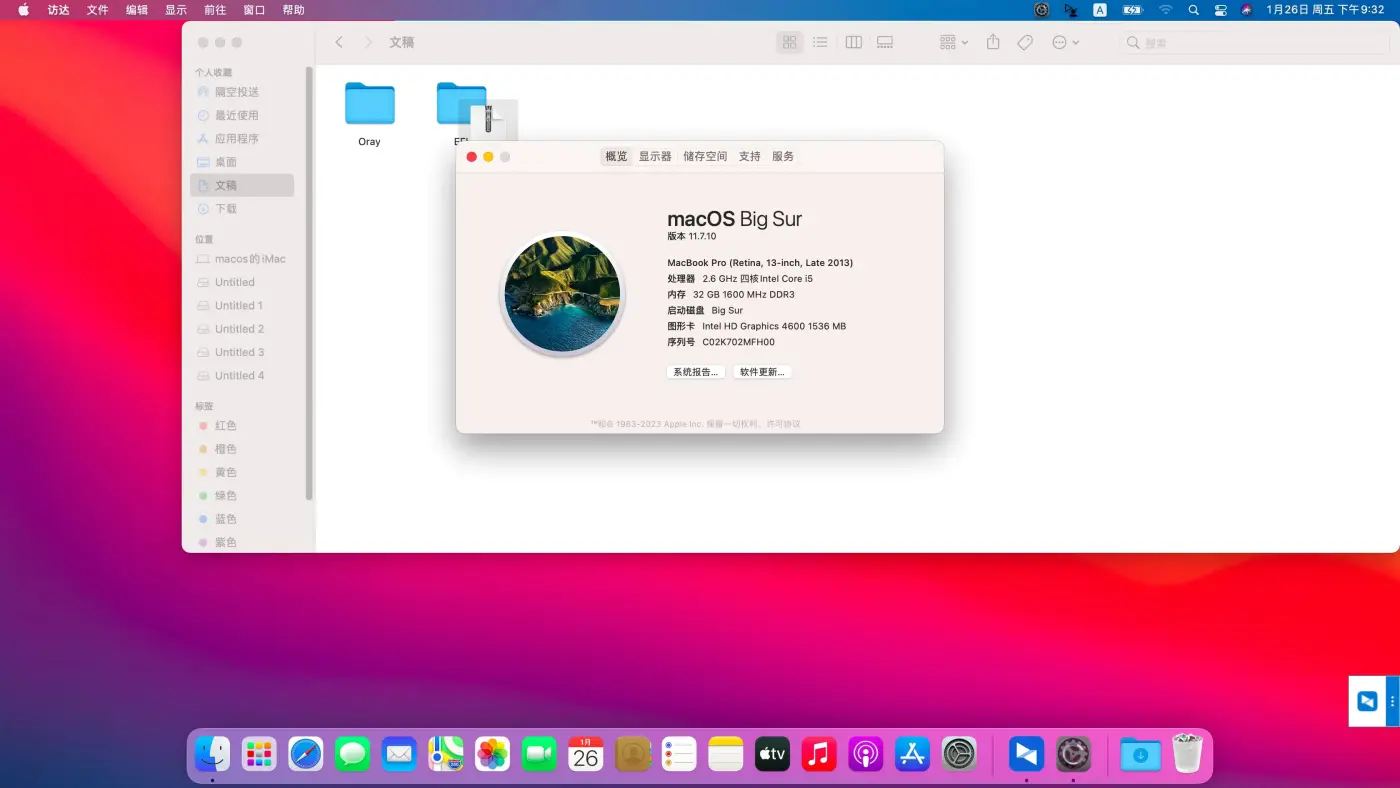
Task: Click the 软件更新 button
Action: [762, 371]
